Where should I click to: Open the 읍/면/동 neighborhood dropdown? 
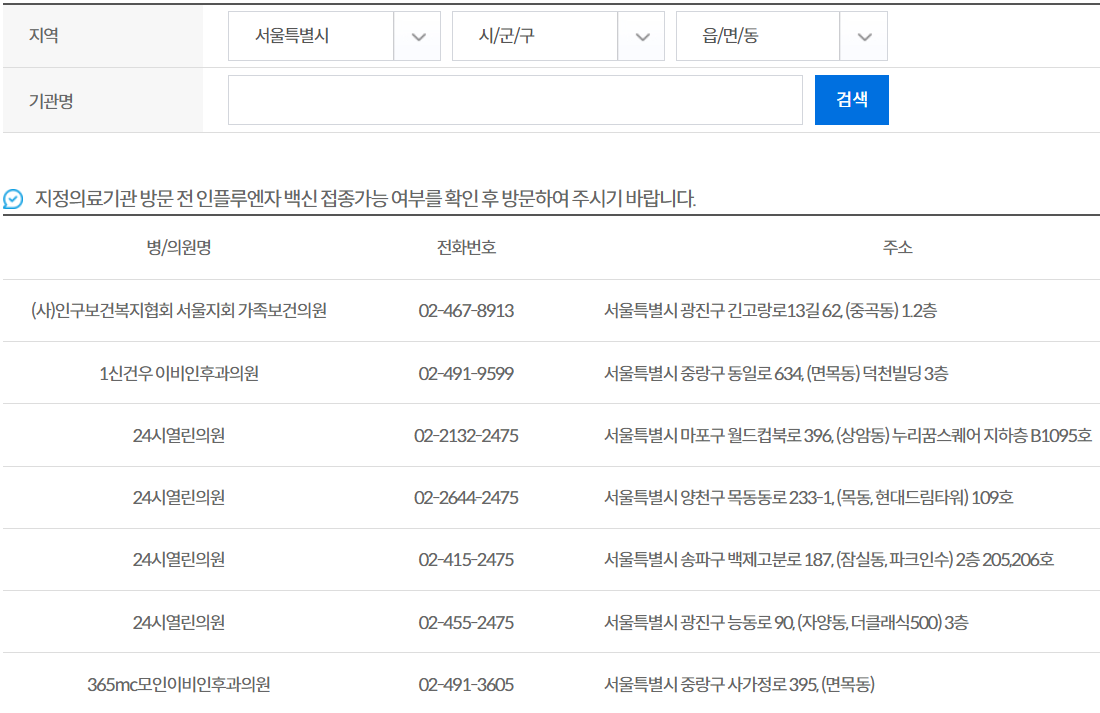pos(760,35)
